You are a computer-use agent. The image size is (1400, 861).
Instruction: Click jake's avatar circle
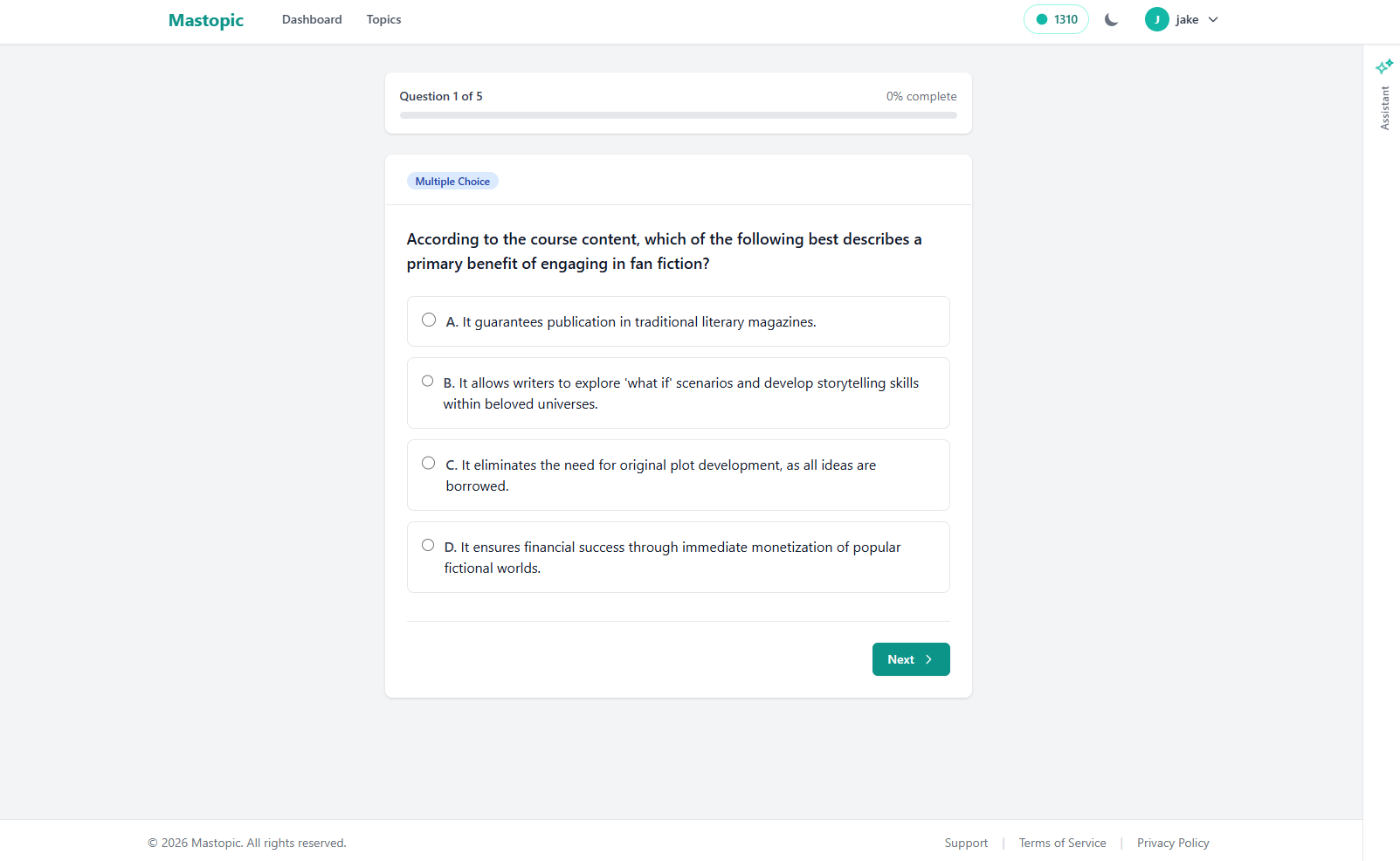pos(1156,18)
